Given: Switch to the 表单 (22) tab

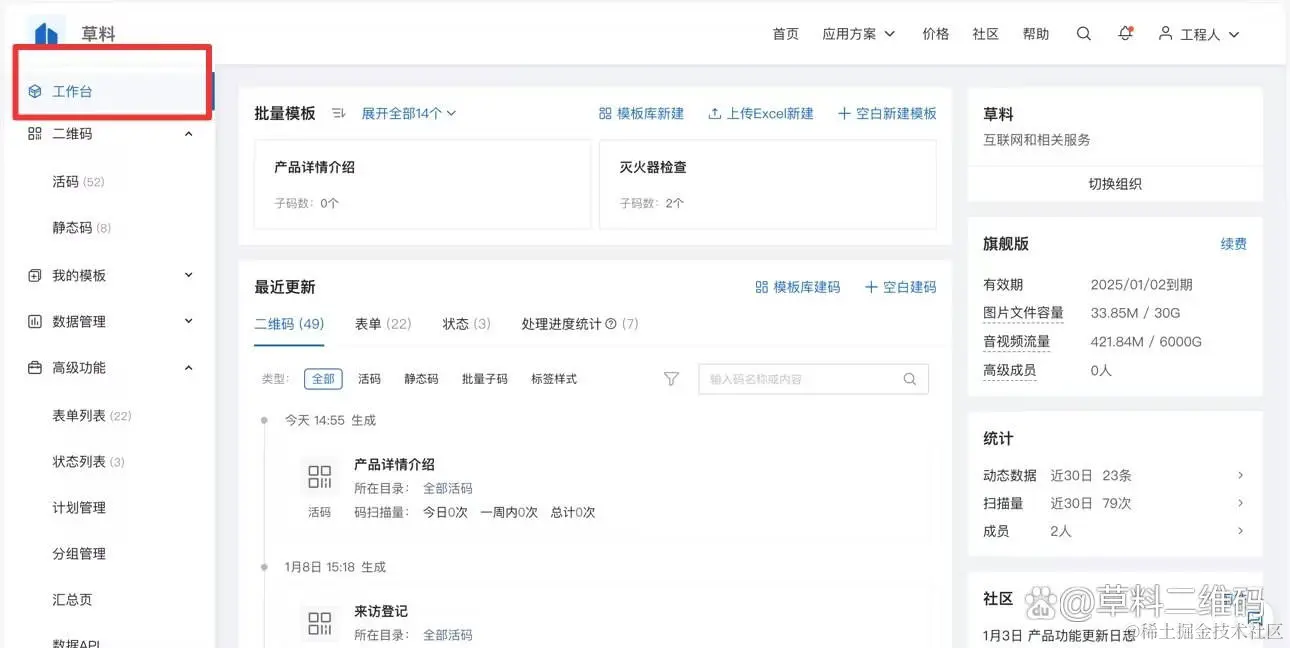Looking at the screenshot, I should click(x=383, y=324).
